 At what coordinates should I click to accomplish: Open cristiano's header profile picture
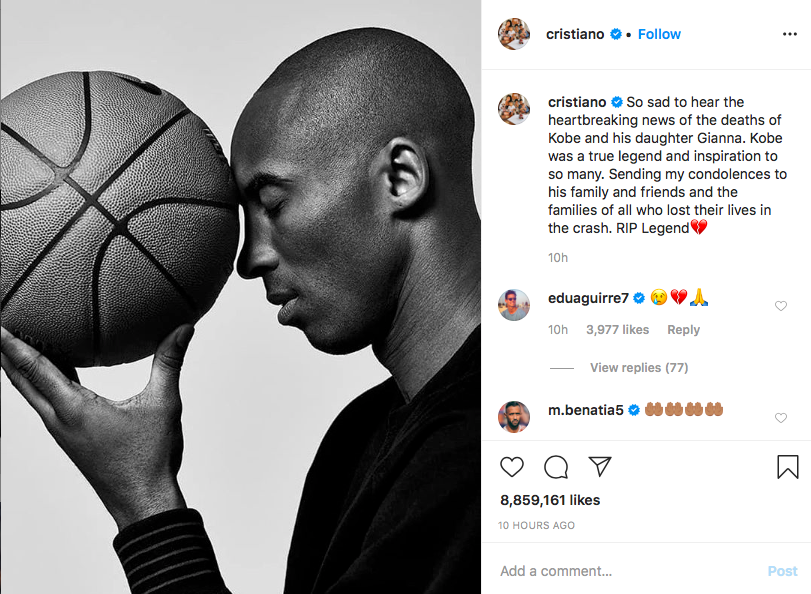point(514,34)
